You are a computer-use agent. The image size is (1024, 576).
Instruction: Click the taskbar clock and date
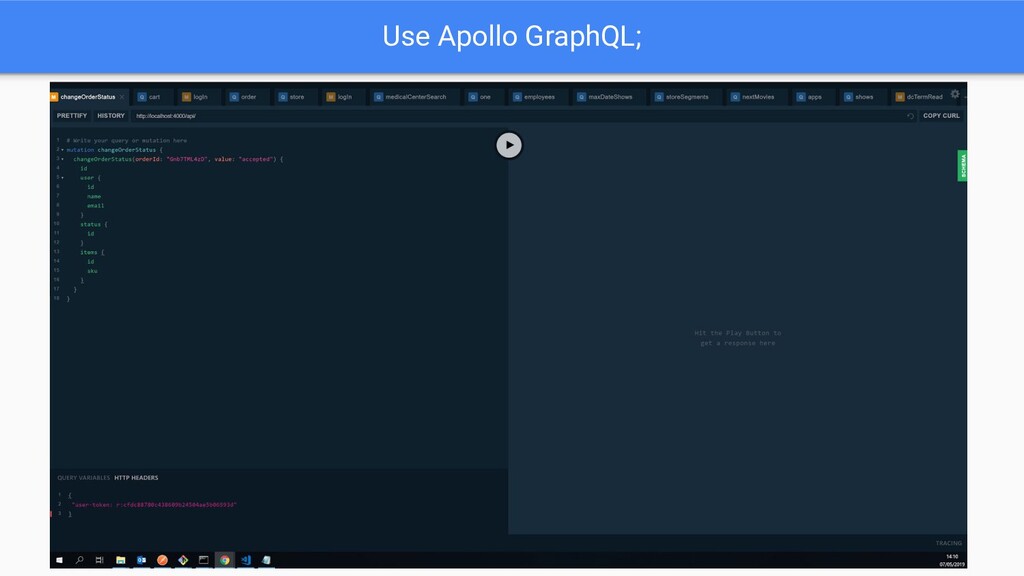(952, 560)
